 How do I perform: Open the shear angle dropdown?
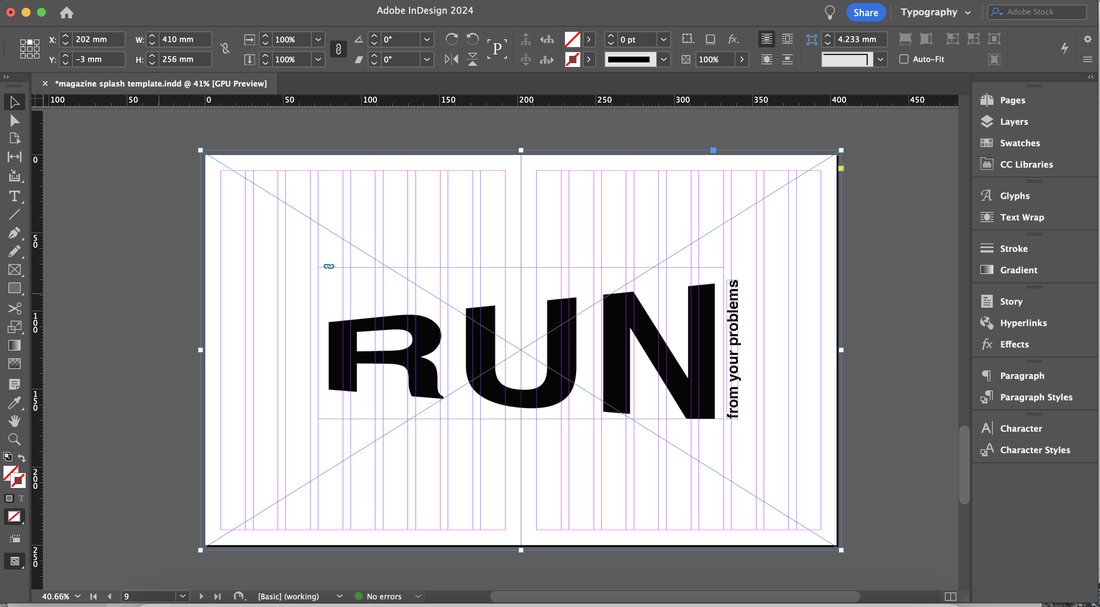point(427,60)
